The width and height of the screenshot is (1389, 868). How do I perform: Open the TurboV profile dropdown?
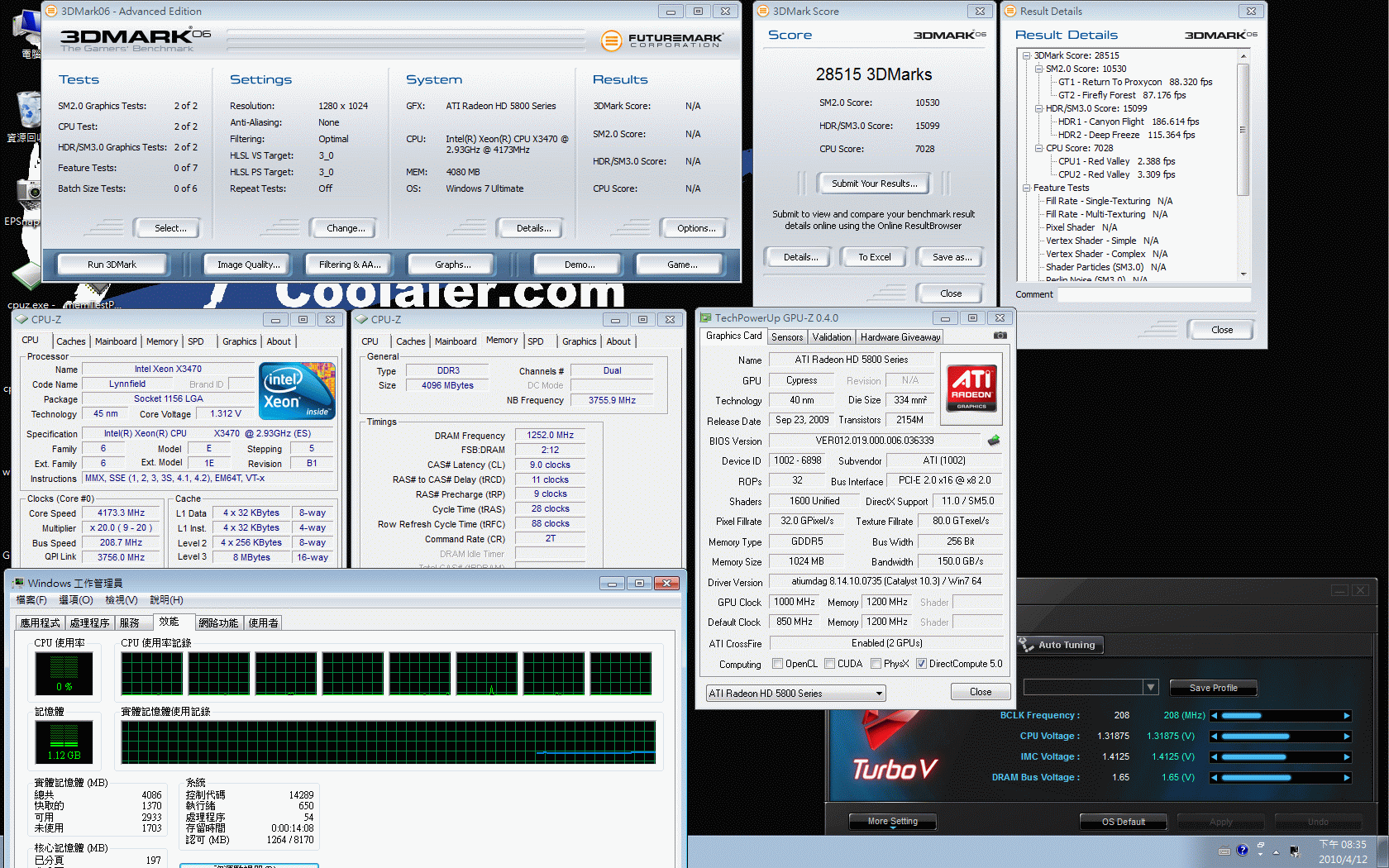pos(1150,687)
